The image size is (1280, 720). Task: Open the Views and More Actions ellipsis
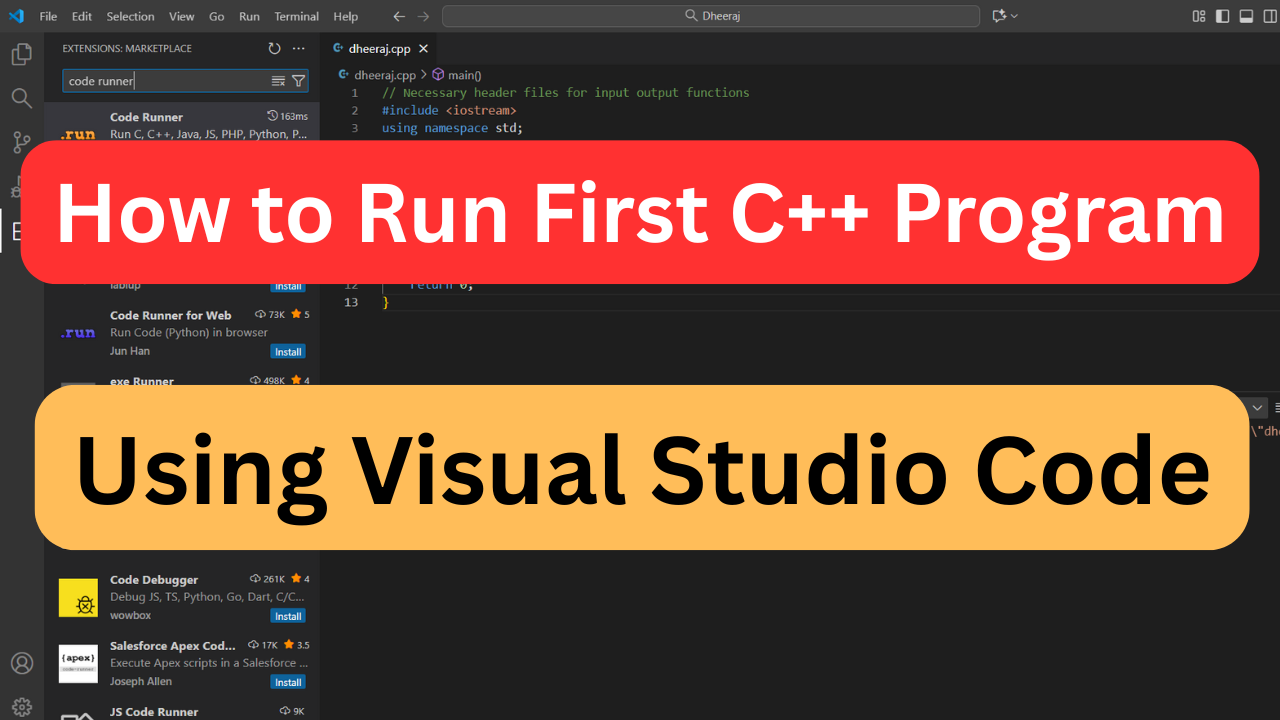(299, 48)
